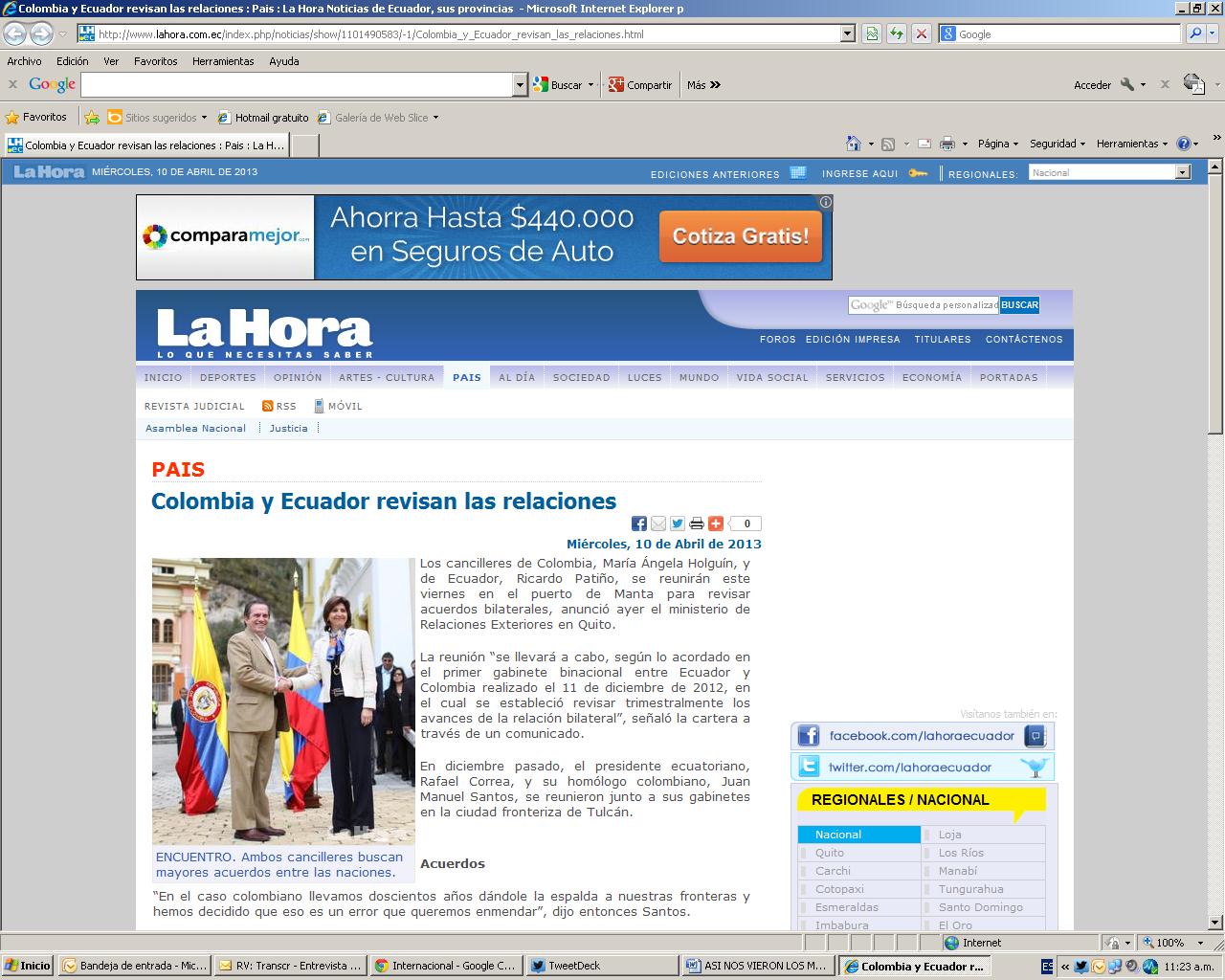Open the MÓVIL mobile version link
Screen dimensions: 1225x980
(x=338, y=406)
